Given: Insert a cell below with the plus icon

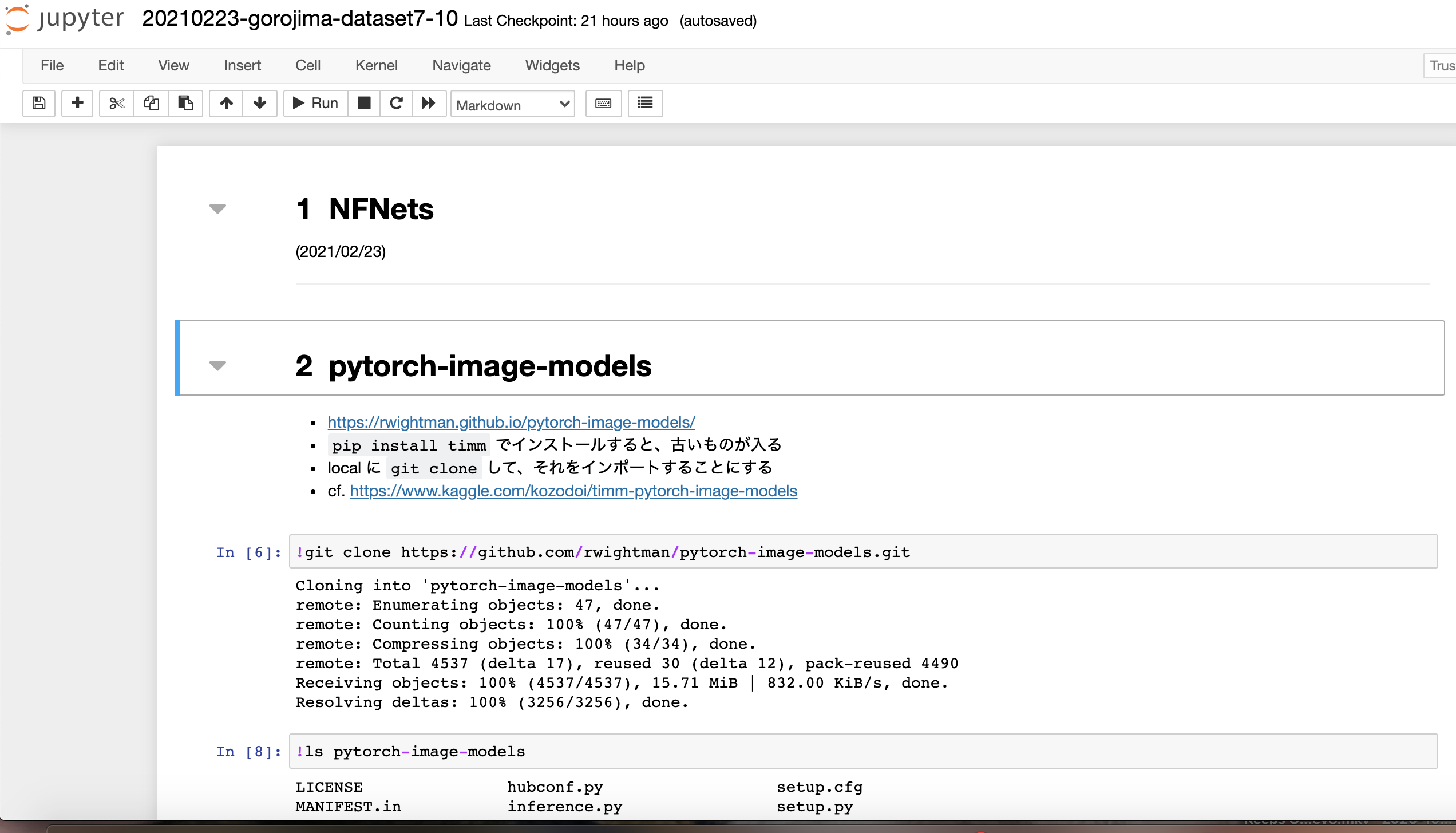Looking at the screenshot, I should tap(77, 103).
